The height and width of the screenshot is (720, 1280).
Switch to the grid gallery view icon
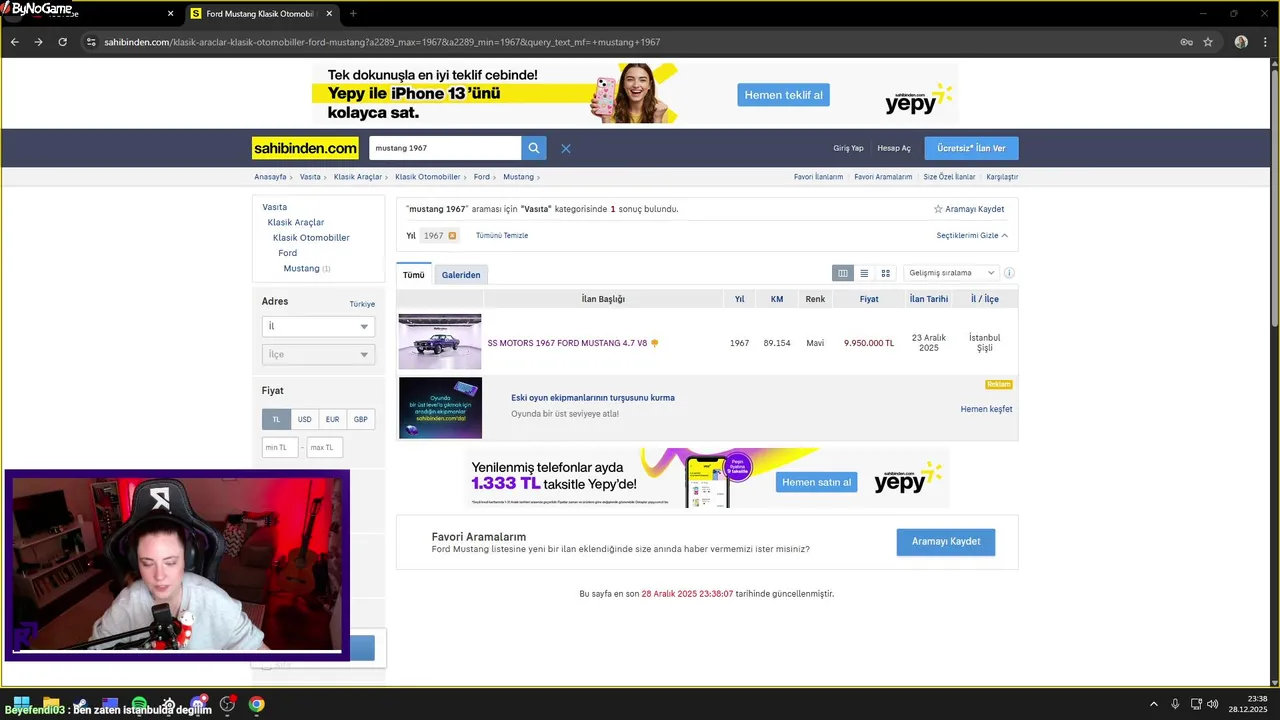click(885, 273)
